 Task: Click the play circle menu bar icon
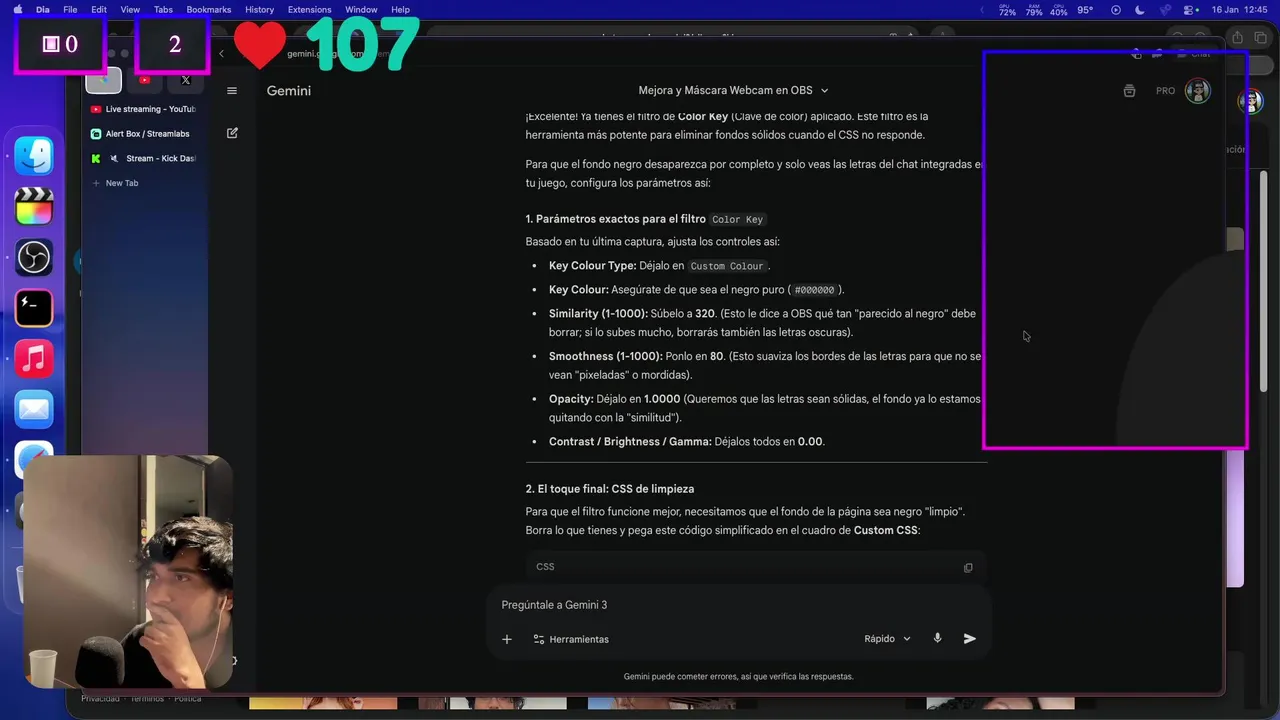pyautogui.click(x=1116, y=10)
